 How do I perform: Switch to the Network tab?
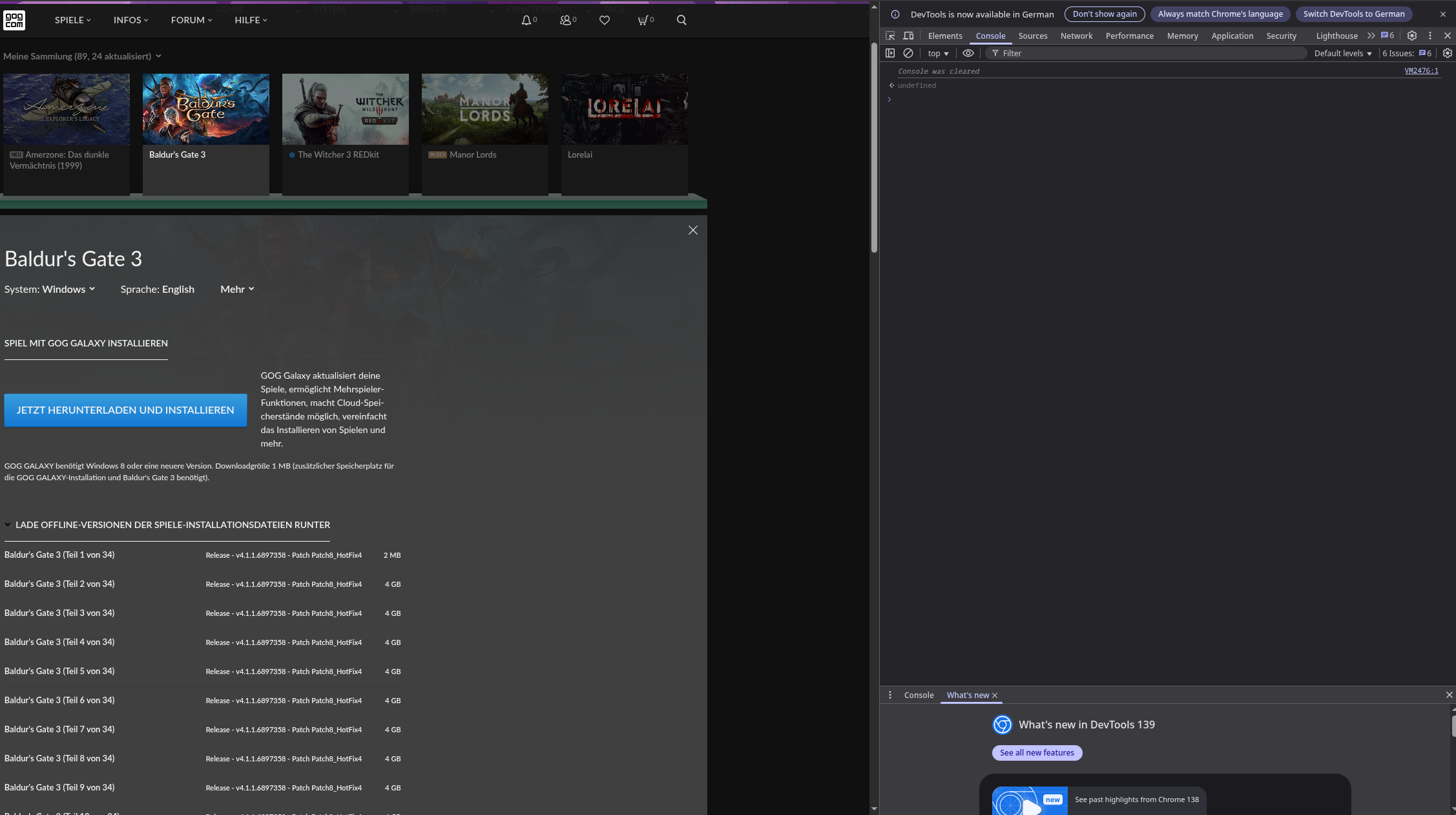[1076, 36]
